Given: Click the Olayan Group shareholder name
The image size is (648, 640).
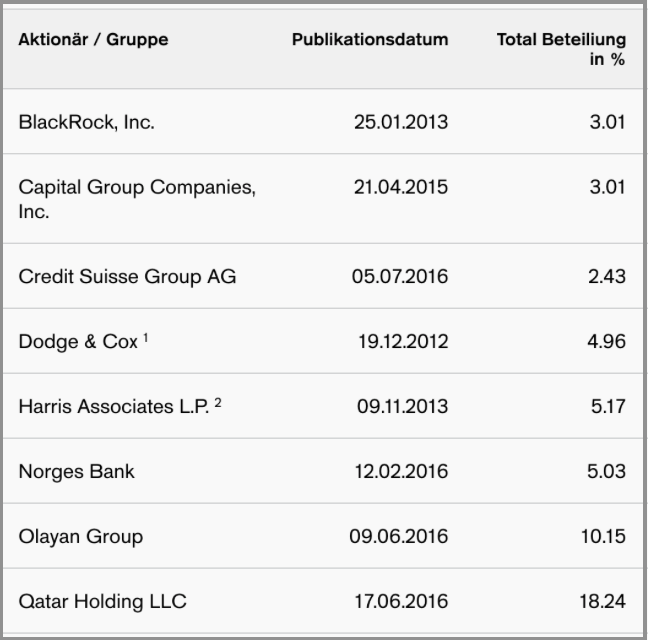Looking at the screenshot, I should tap(81, 537).
